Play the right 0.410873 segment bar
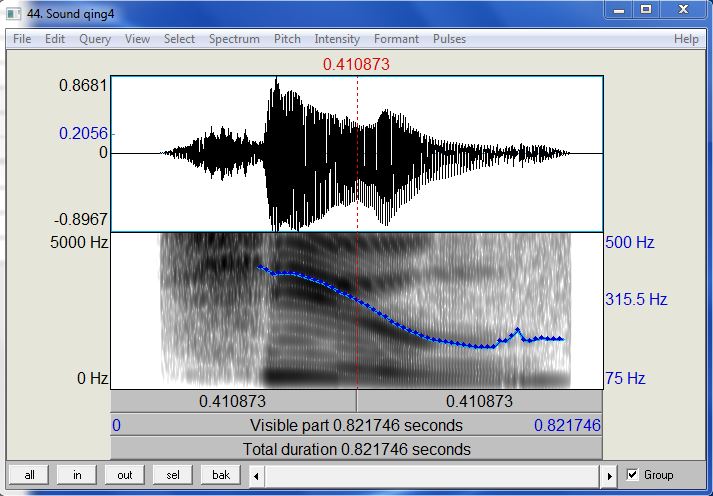The image size is (713, 496). coord(480,401)
